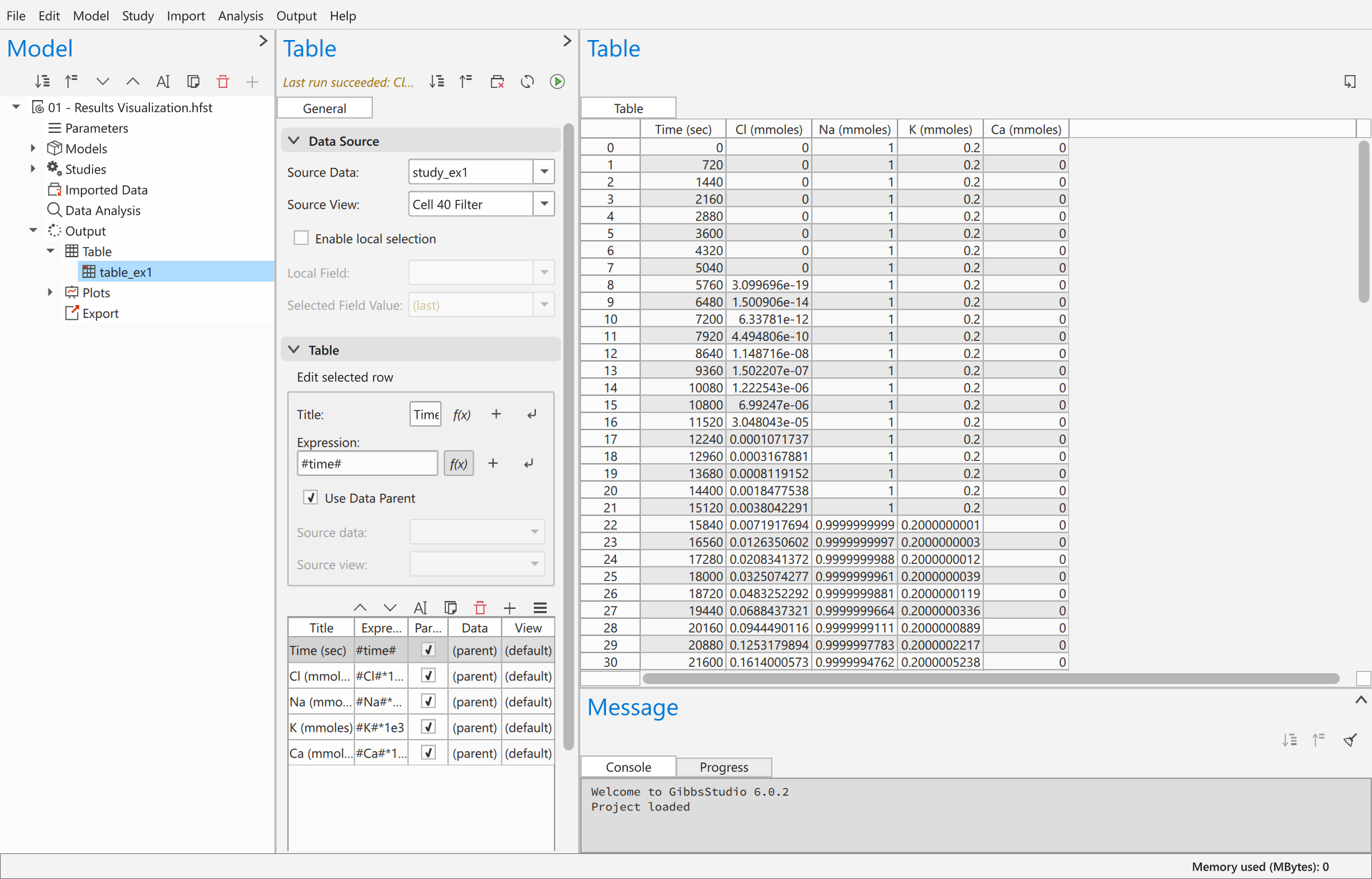Click the clear console icon in Message panel

1350,740
